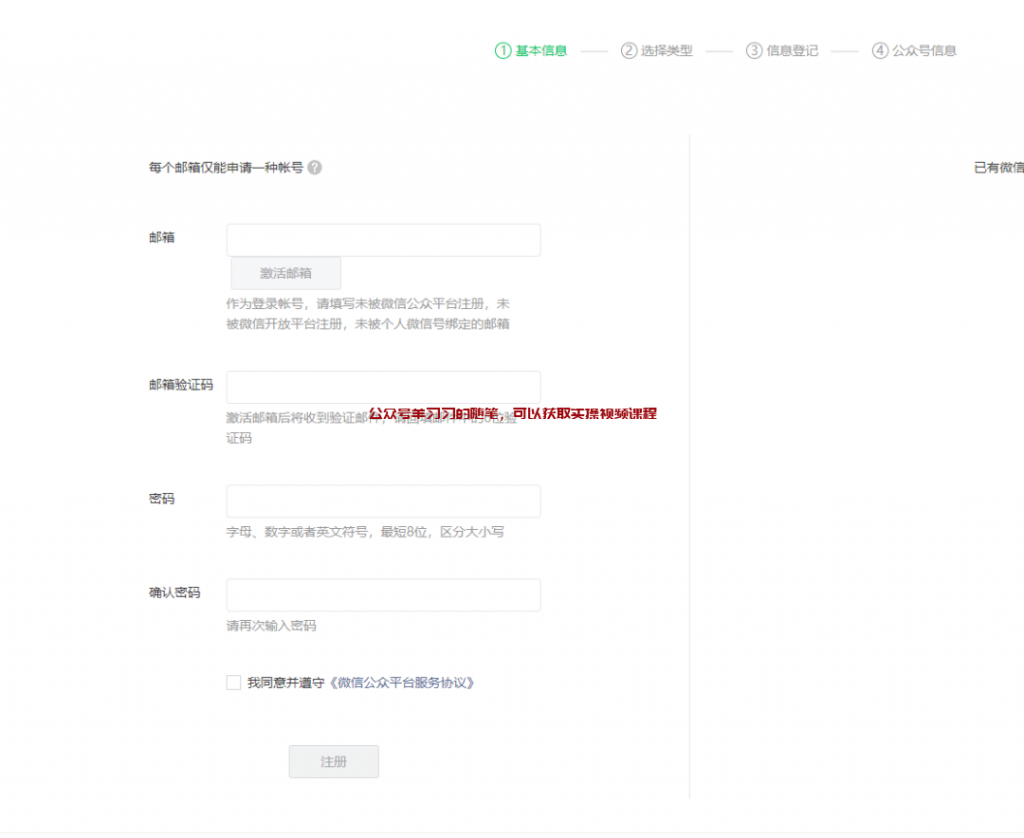1024x838 pixels.
Task: Click the help question mark icon beside 每个邮箱仅能申请一种帐号
Action: [316, 167]
